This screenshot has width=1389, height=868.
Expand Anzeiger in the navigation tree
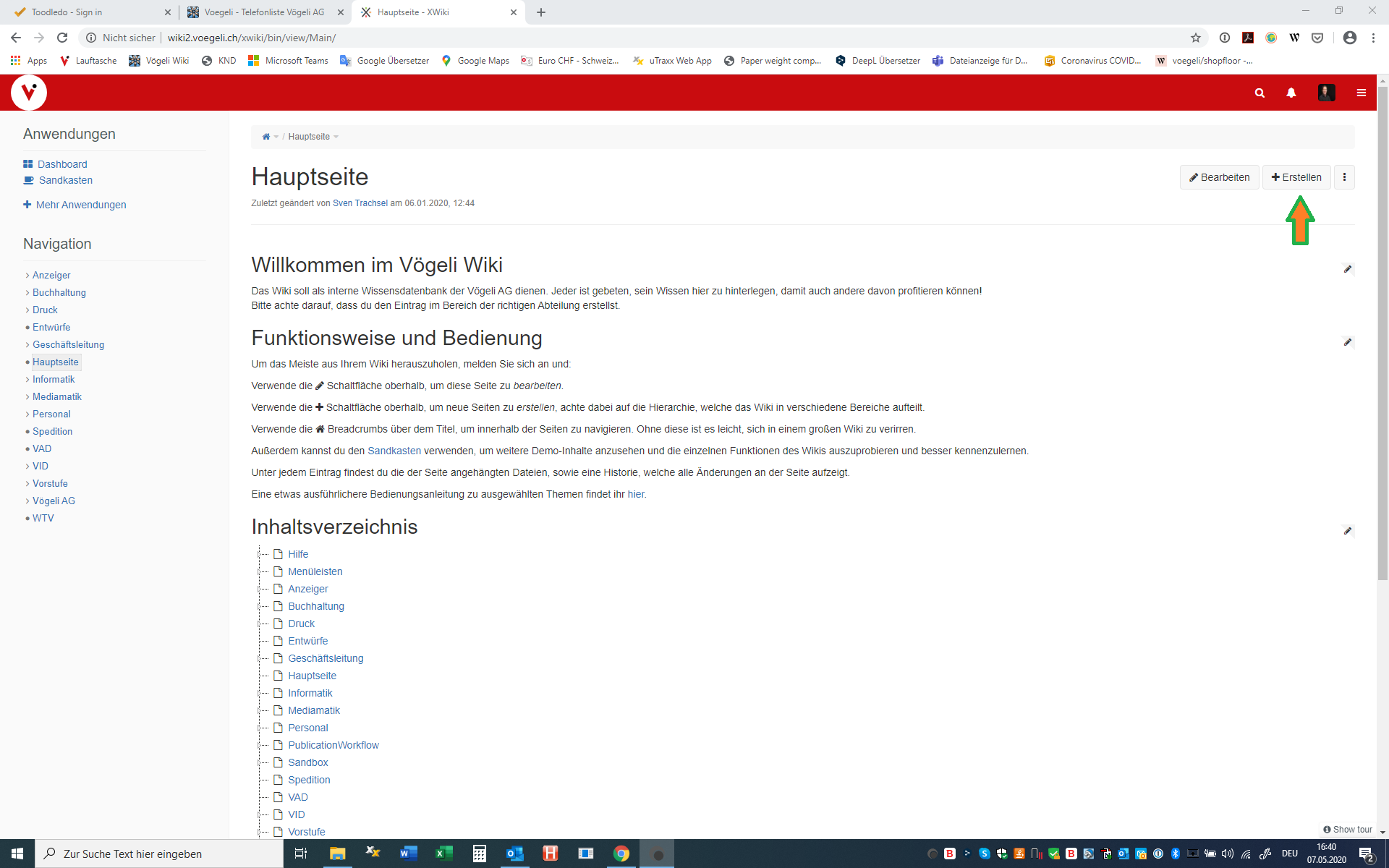[27, 276]
